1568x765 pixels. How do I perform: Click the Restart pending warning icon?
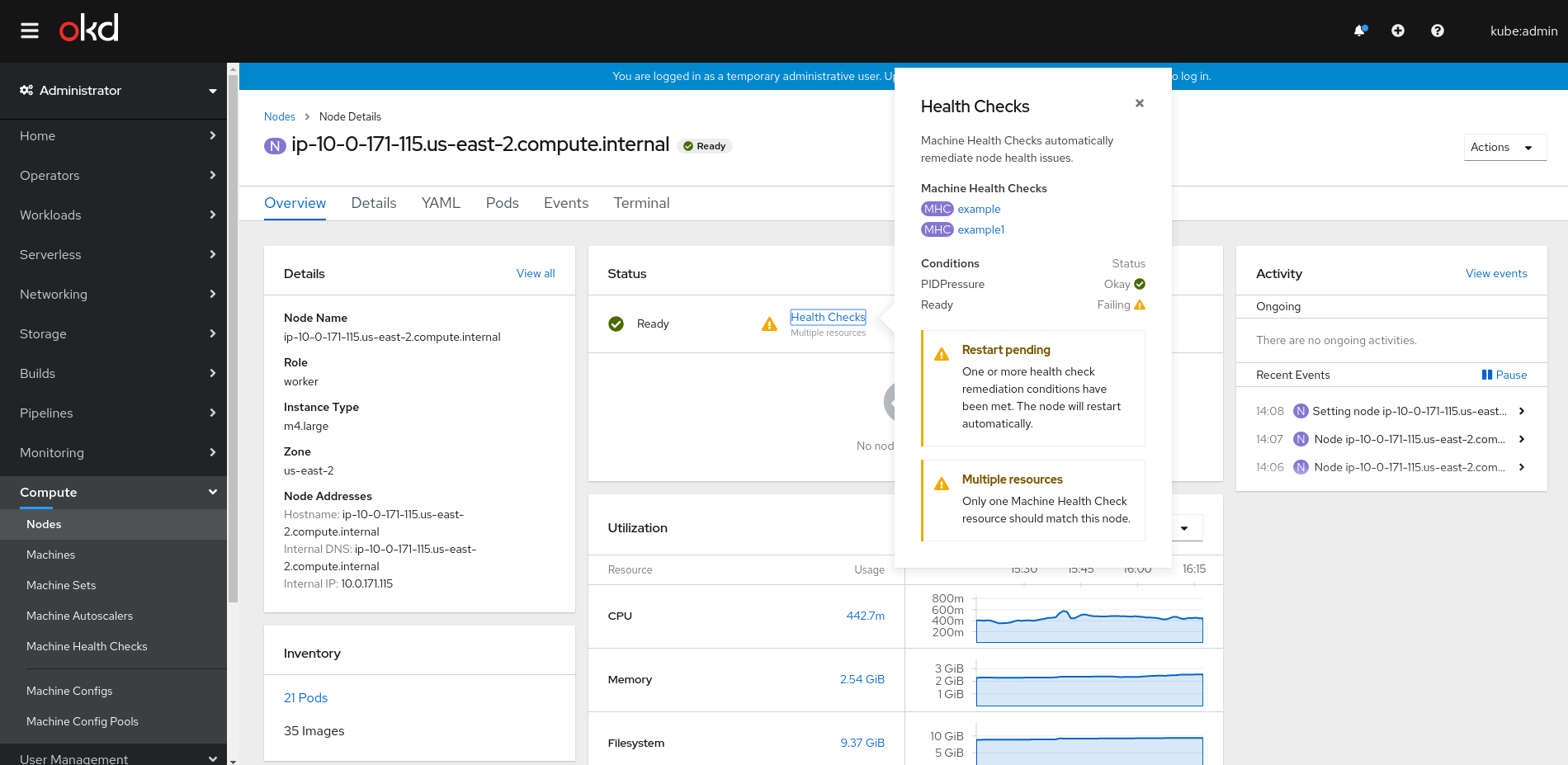point(942,355)
